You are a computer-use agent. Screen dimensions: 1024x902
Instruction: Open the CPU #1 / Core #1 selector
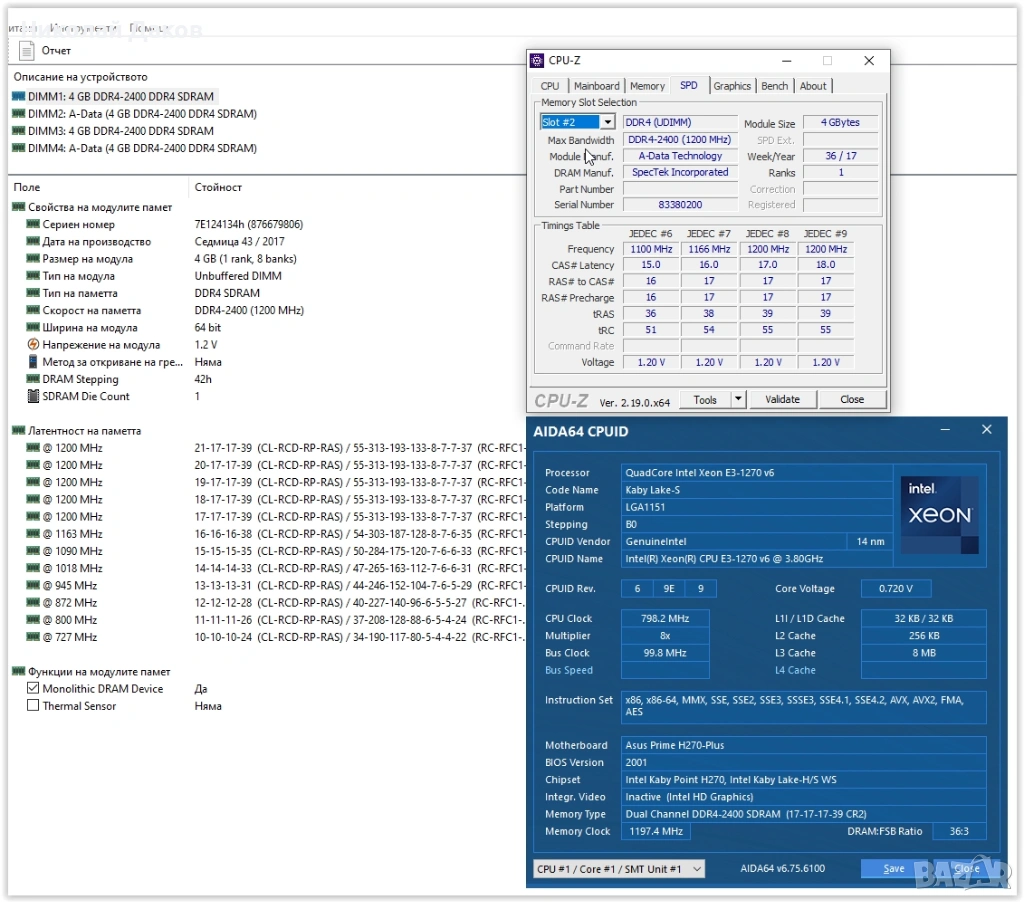pyautogui.click(x=618, y=869)
